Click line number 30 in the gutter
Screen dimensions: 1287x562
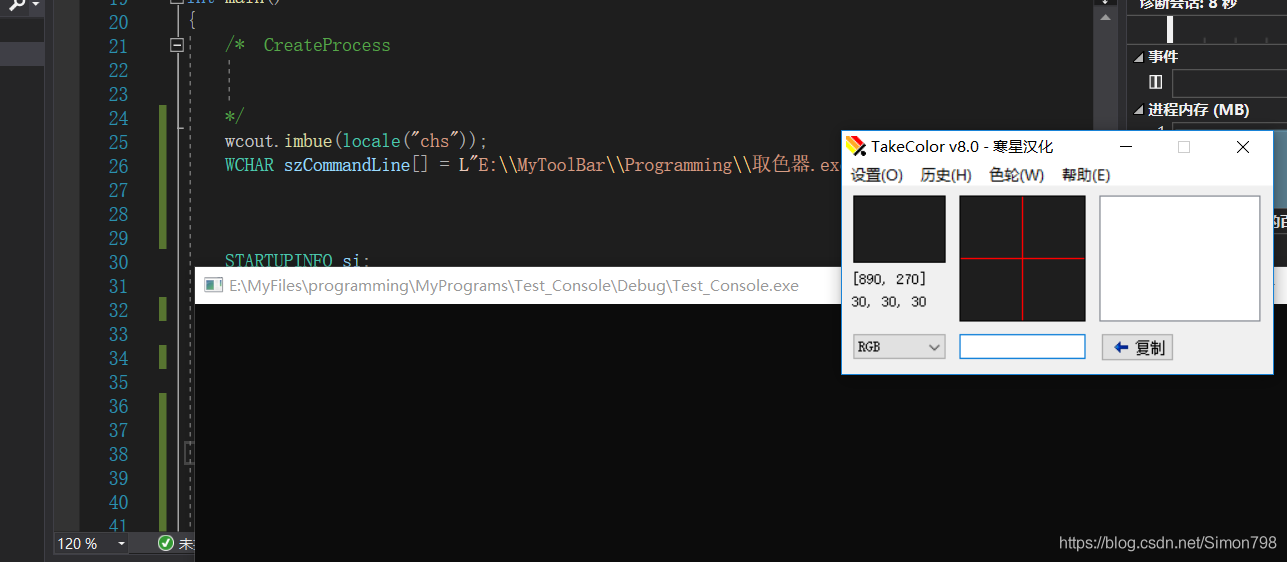[x=118, y=262]
